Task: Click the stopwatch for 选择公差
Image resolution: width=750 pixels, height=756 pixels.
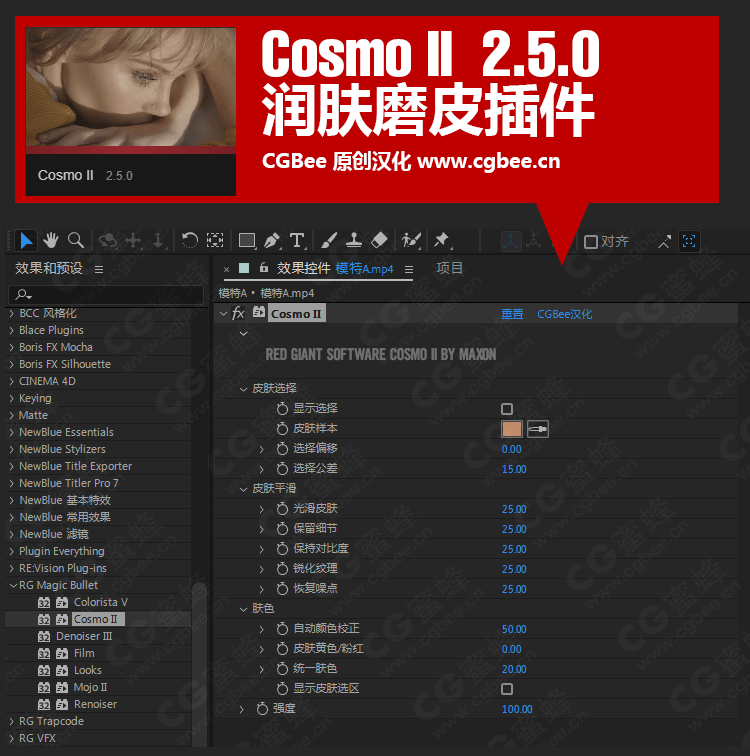Action: pyautogui.click(x=282, y=469)
